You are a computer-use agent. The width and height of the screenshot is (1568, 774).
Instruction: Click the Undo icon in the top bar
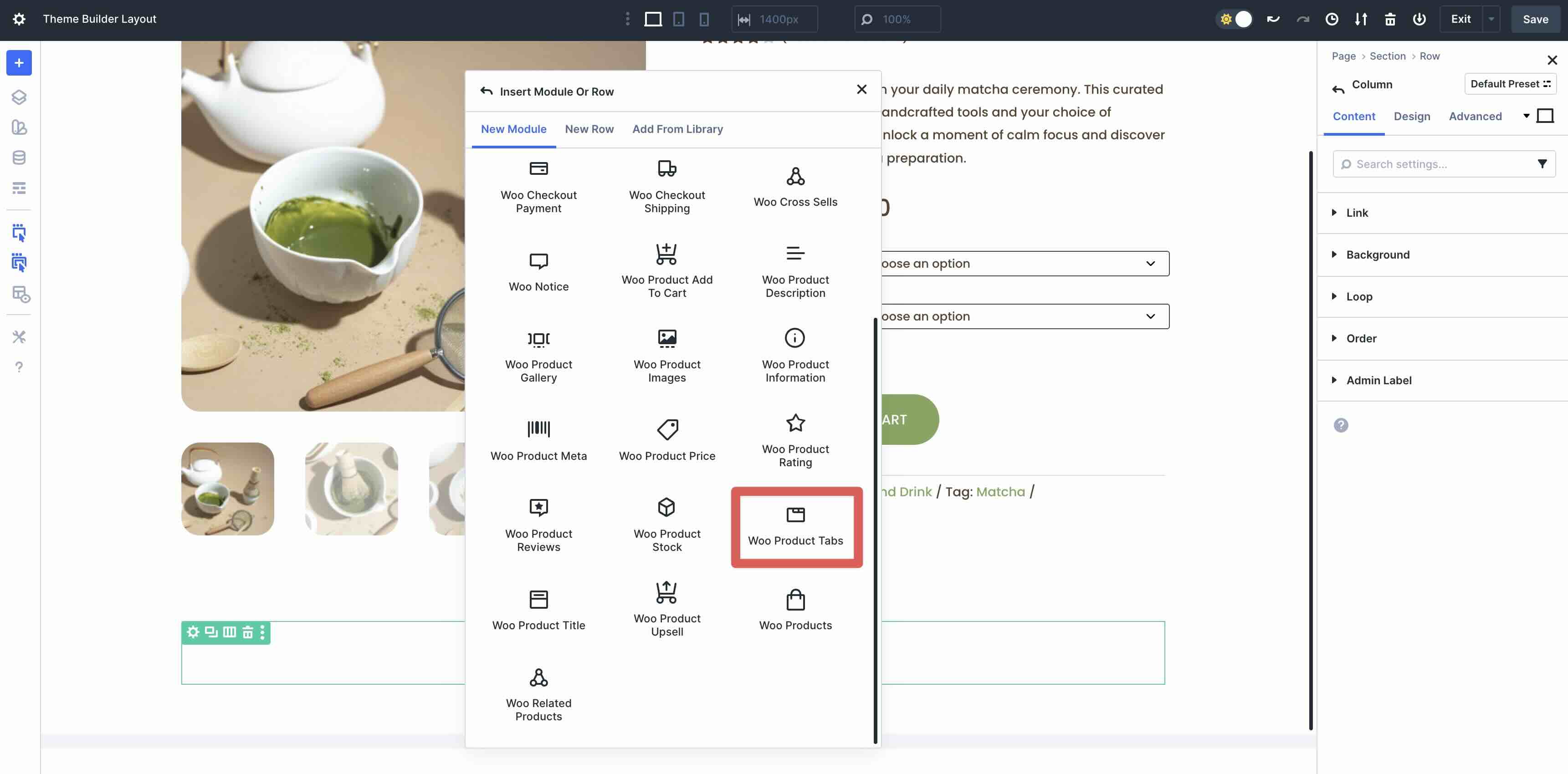point(1273,19)
